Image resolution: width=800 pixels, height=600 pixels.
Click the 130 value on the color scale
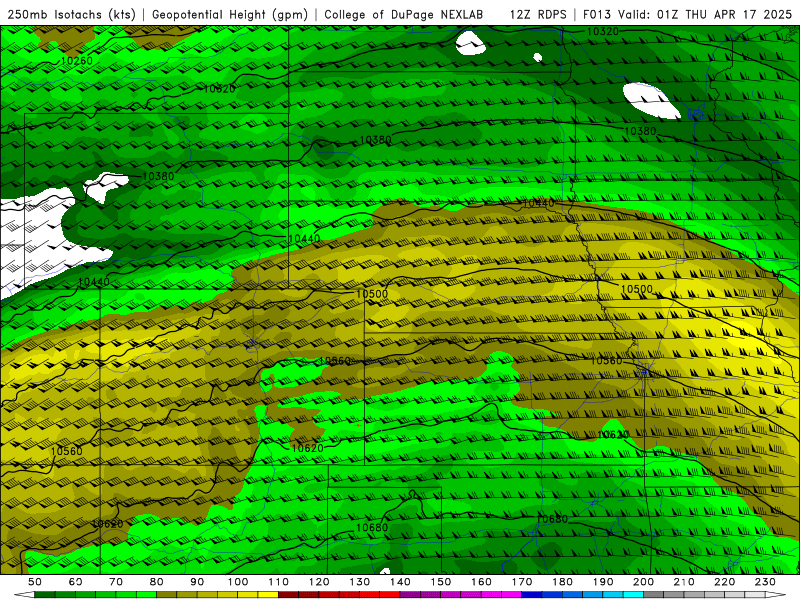pos(360,582)
